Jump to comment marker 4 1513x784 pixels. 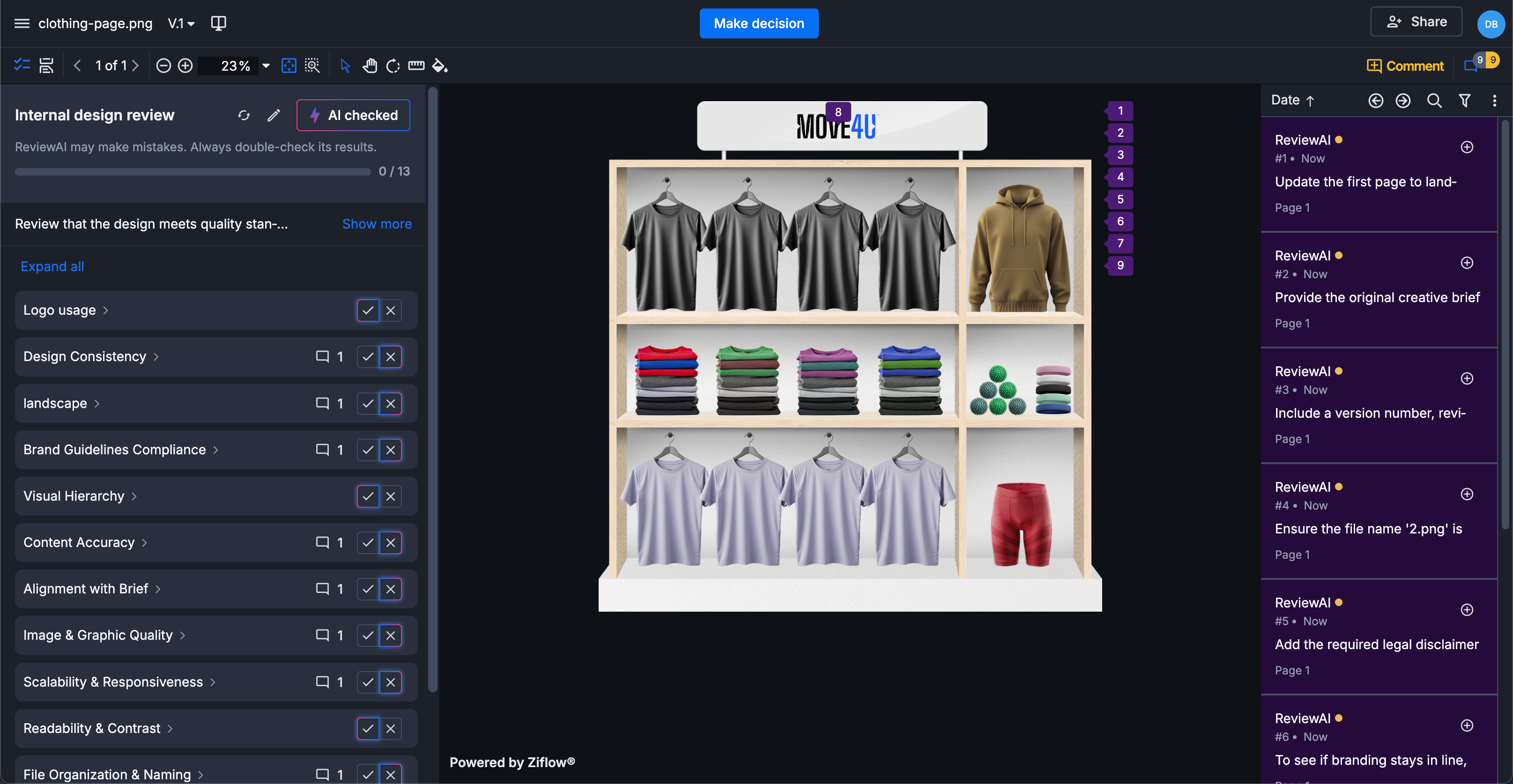pos(1120,177)
